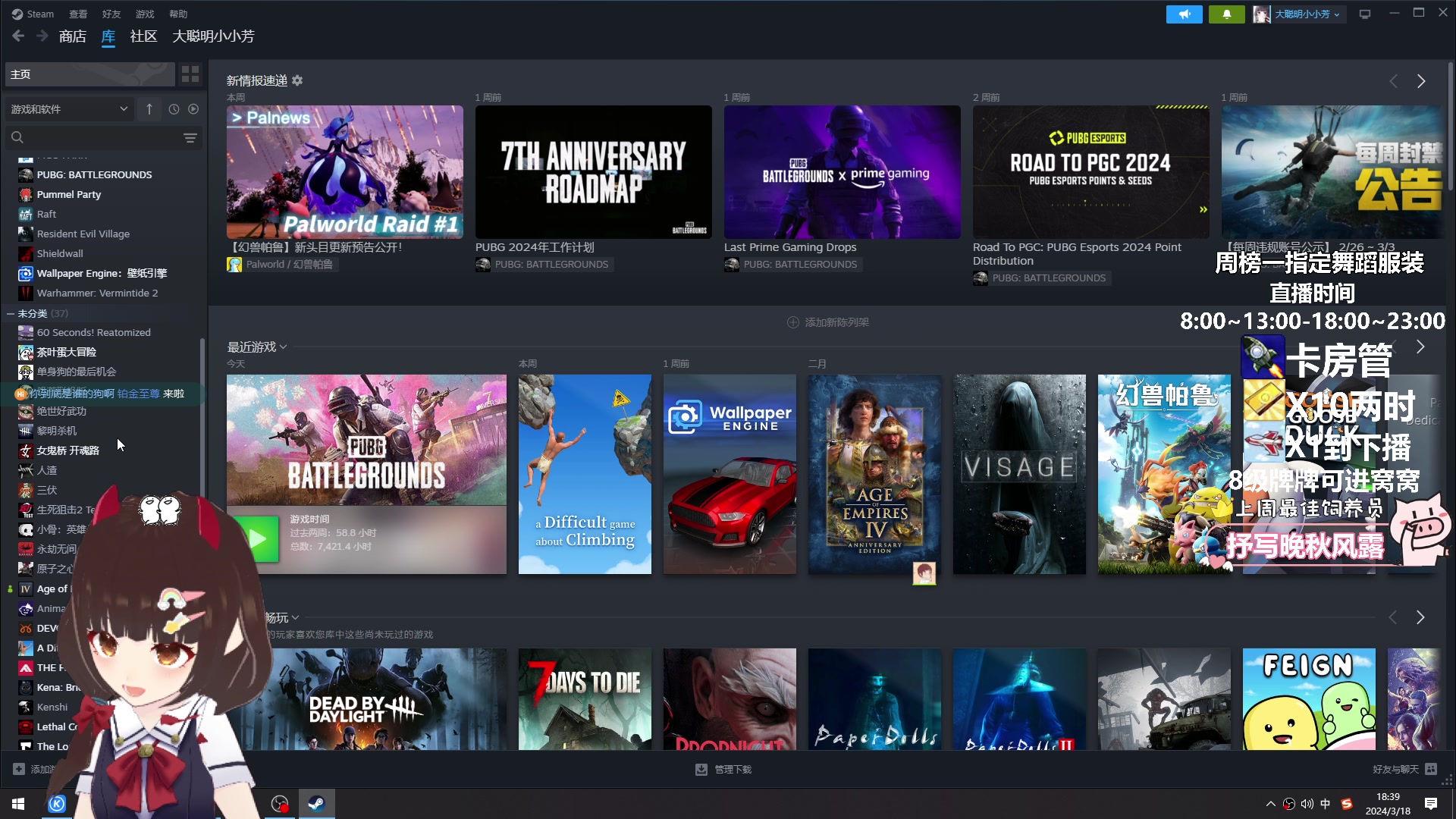Screen dimensions: 1456x819
Task: Switch to the 库 tab
Action: click(108, 36)
